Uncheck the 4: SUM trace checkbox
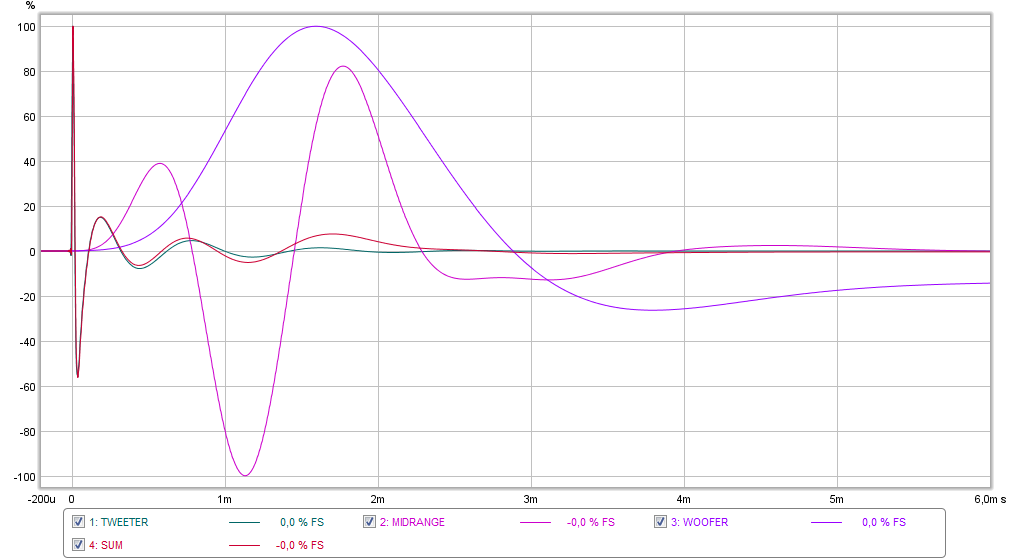This screenshot has height=559, width=1010. pyautogui.click(x=78, y=545)
